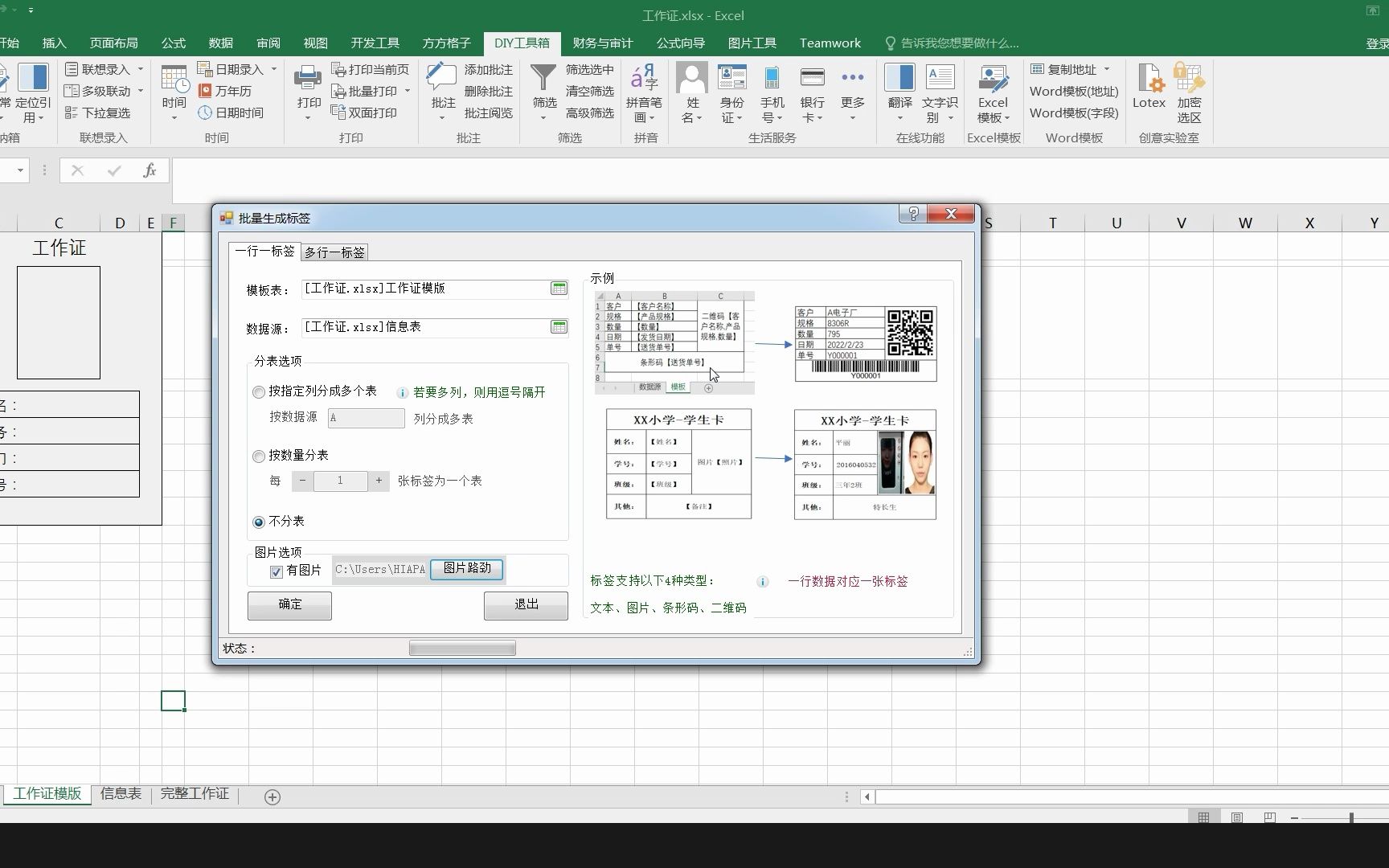This screenshot has height=868, width=1389.
Task: Add a new sheet with plus icon
Action: point(272,797)
